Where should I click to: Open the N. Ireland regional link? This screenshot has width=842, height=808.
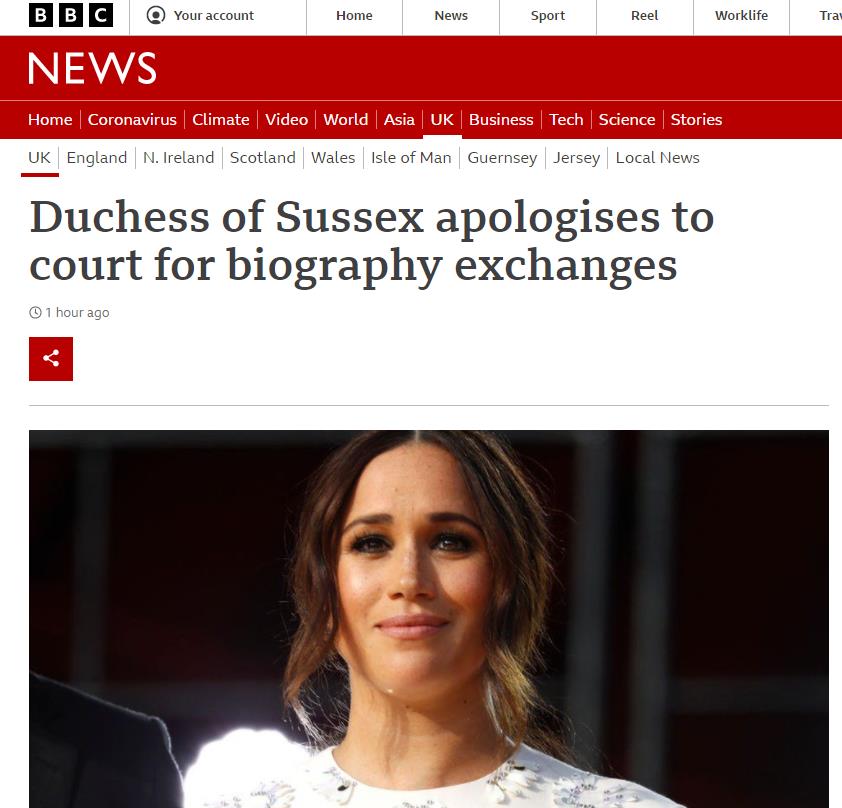(x=178, y=157)
